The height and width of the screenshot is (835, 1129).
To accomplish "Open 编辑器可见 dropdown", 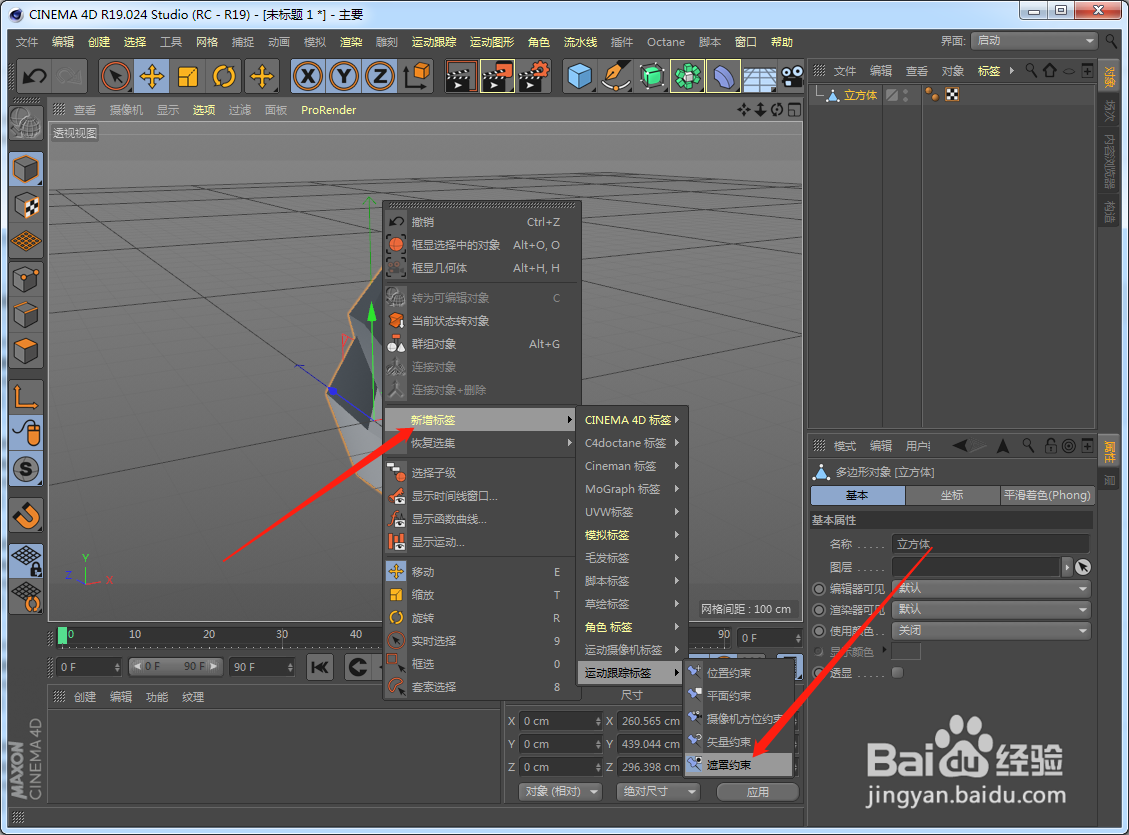I will pyautogui.click(x=991, y=588).
